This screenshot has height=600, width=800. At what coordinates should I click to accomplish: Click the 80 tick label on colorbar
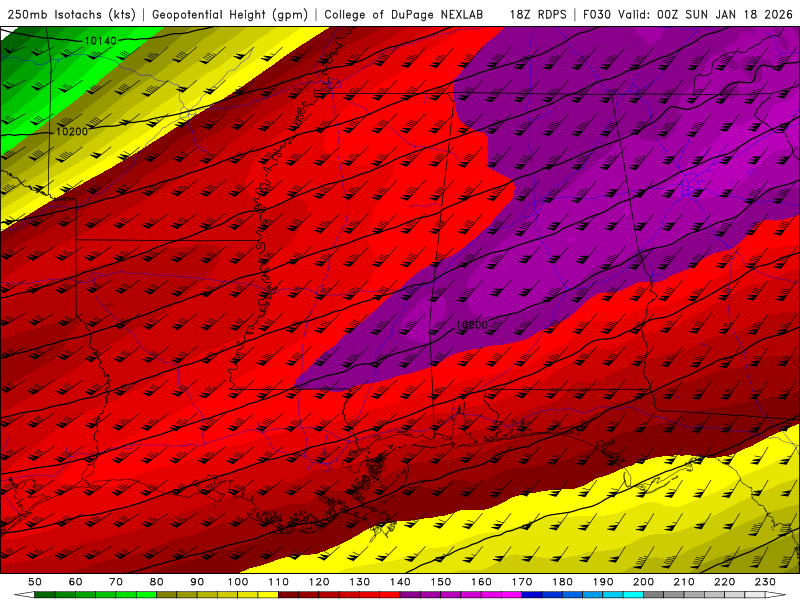[x=157, y=582]
